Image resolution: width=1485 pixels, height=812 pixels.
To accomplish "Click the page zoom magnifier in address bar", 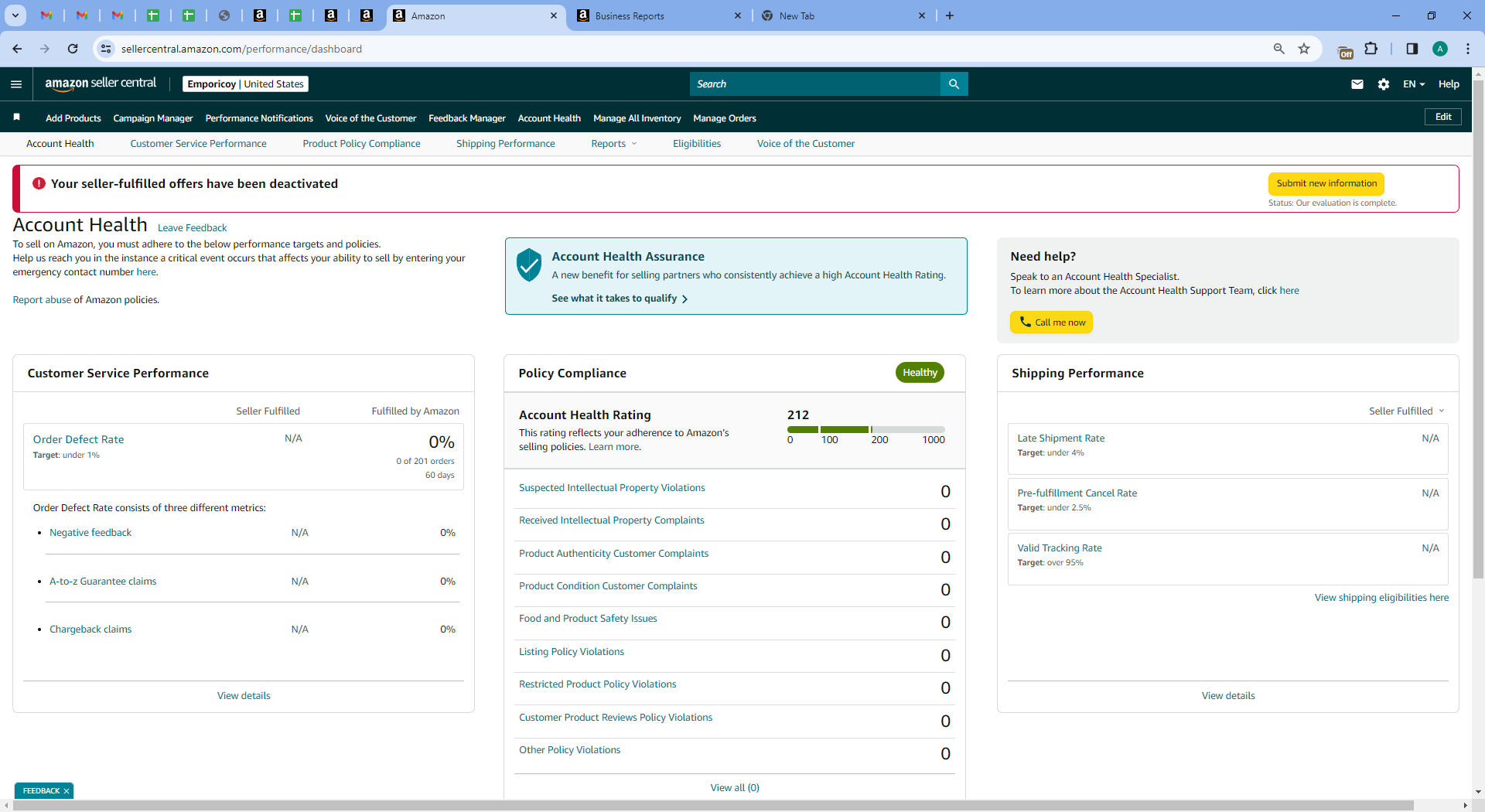I will [1278, 49].
